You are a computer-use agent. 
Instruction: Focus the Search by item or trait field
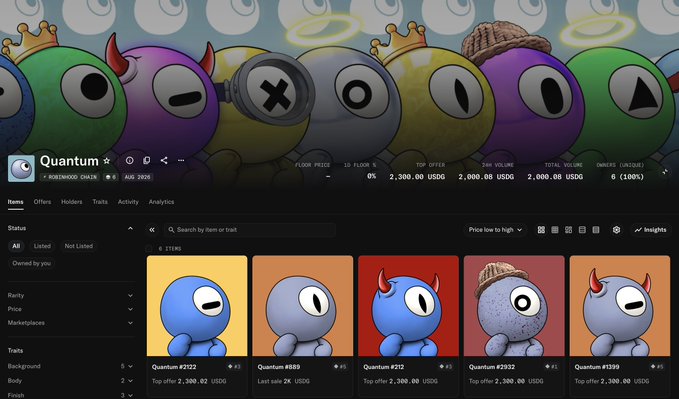(x=250, y=230)
